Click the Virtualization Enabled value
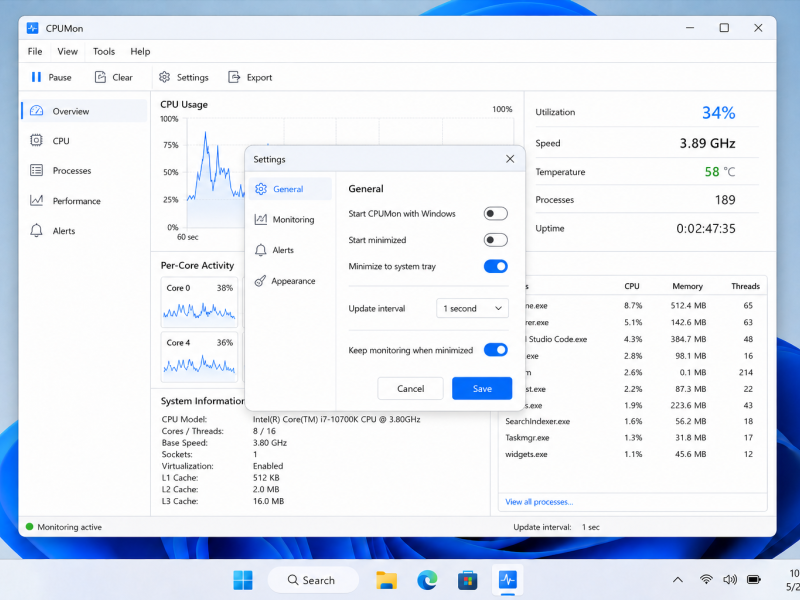Image resolution: width=800 pixels, height=600 pixels. click(x=268, y=466)
